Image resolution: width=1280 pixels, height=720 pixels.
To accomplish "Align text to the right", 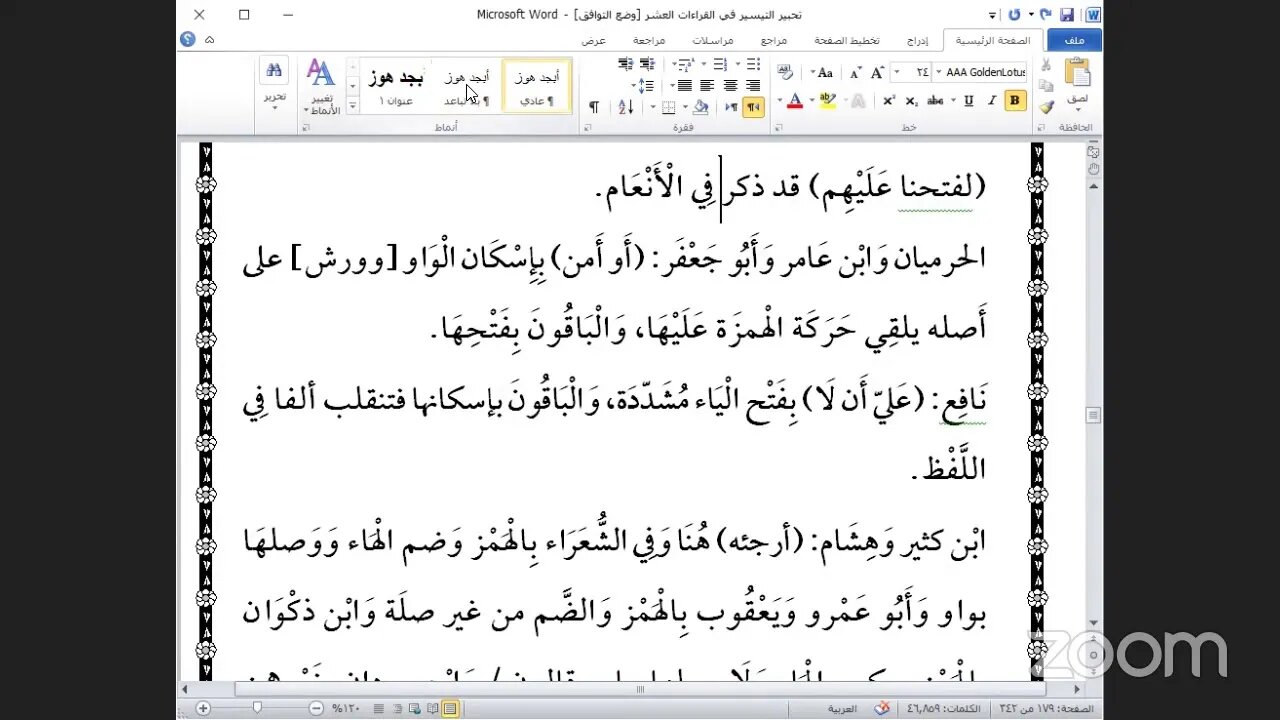I will click(753, 86).
